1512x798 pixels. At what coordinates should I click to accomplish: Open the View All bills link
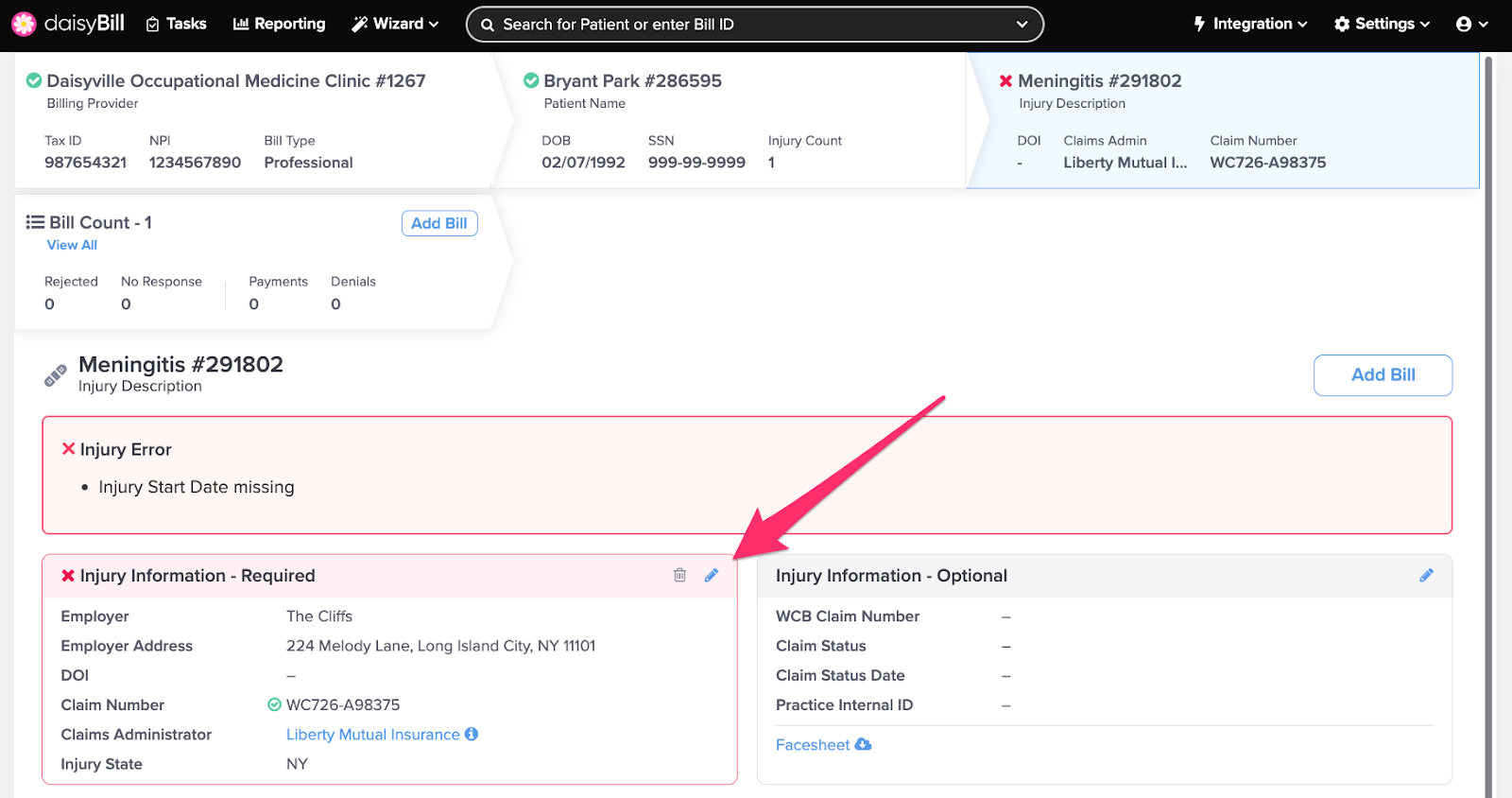point(72,245)
